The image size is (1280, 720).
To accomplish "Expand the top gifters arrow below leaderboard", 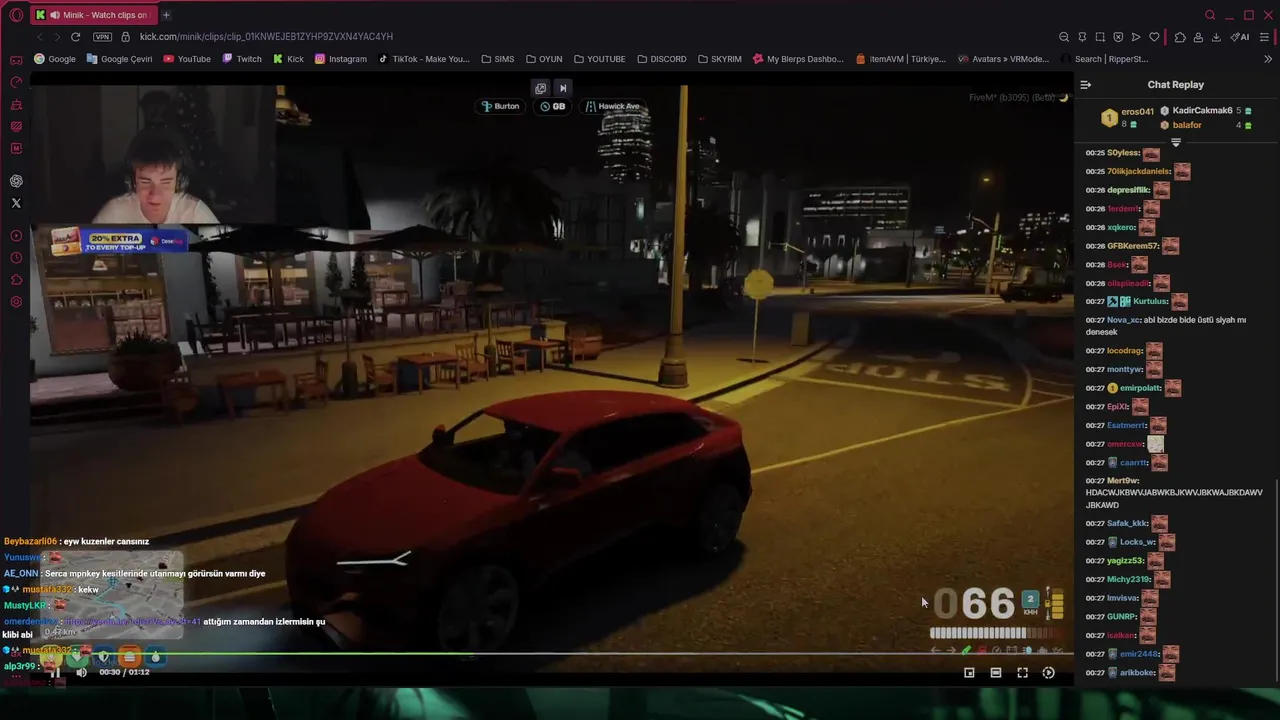I will [1176, 143].
